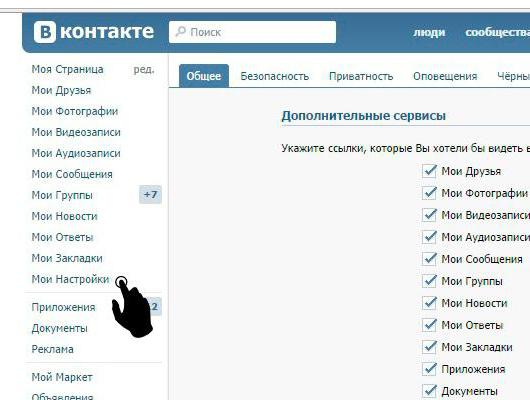The width and height of the screenshot is (530, 400).
Task: Select the Общее tab
Action: click(x=204, y=76)
